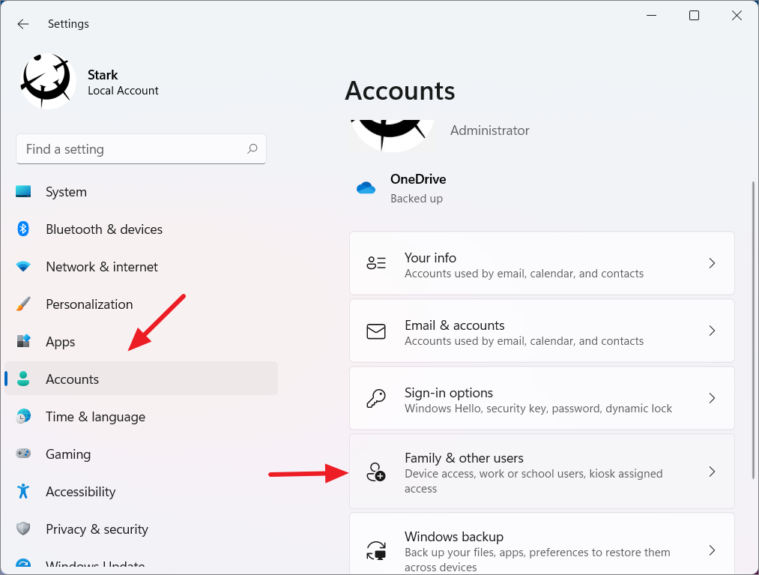
Task: Click the Email & accounts envelope icon
Action: tap(376, 331)
